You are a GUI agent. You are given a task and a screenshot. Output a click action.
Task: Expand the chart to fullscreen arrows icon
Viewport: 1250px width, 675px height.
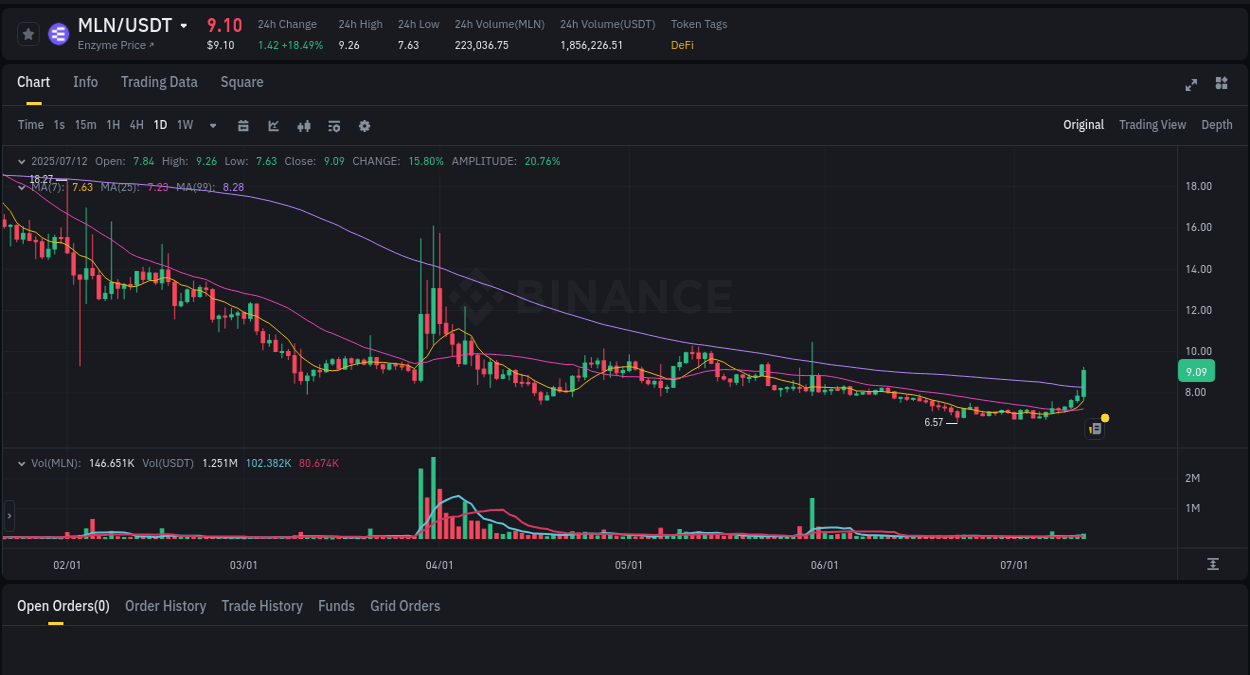(1191, 85)
